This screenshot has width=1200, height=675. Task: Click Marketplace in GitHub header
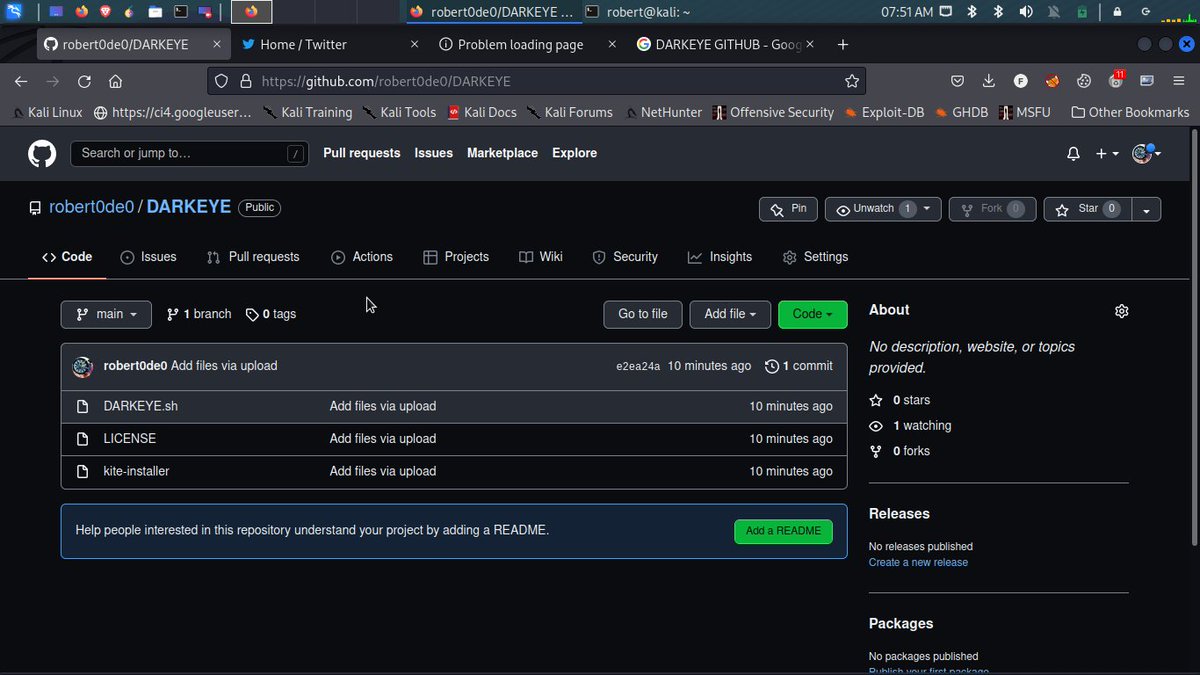pyautogui.click(x=502, y=153)
